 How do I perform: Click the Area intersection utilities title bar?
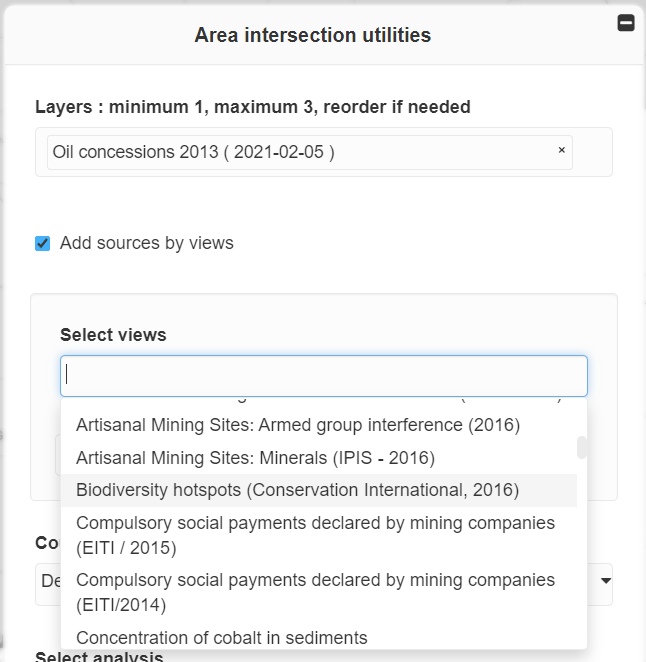click(x=312, y=35)
